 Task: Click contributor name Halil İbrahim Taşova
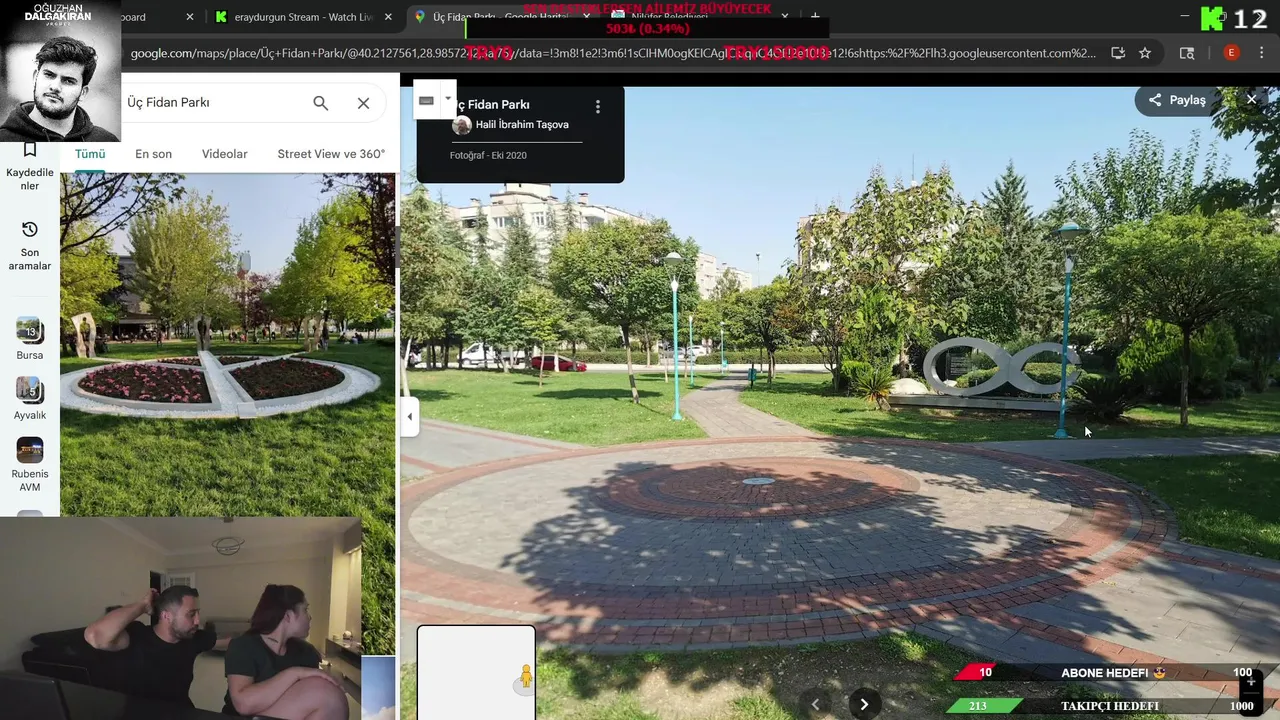[x=522, y=125]
